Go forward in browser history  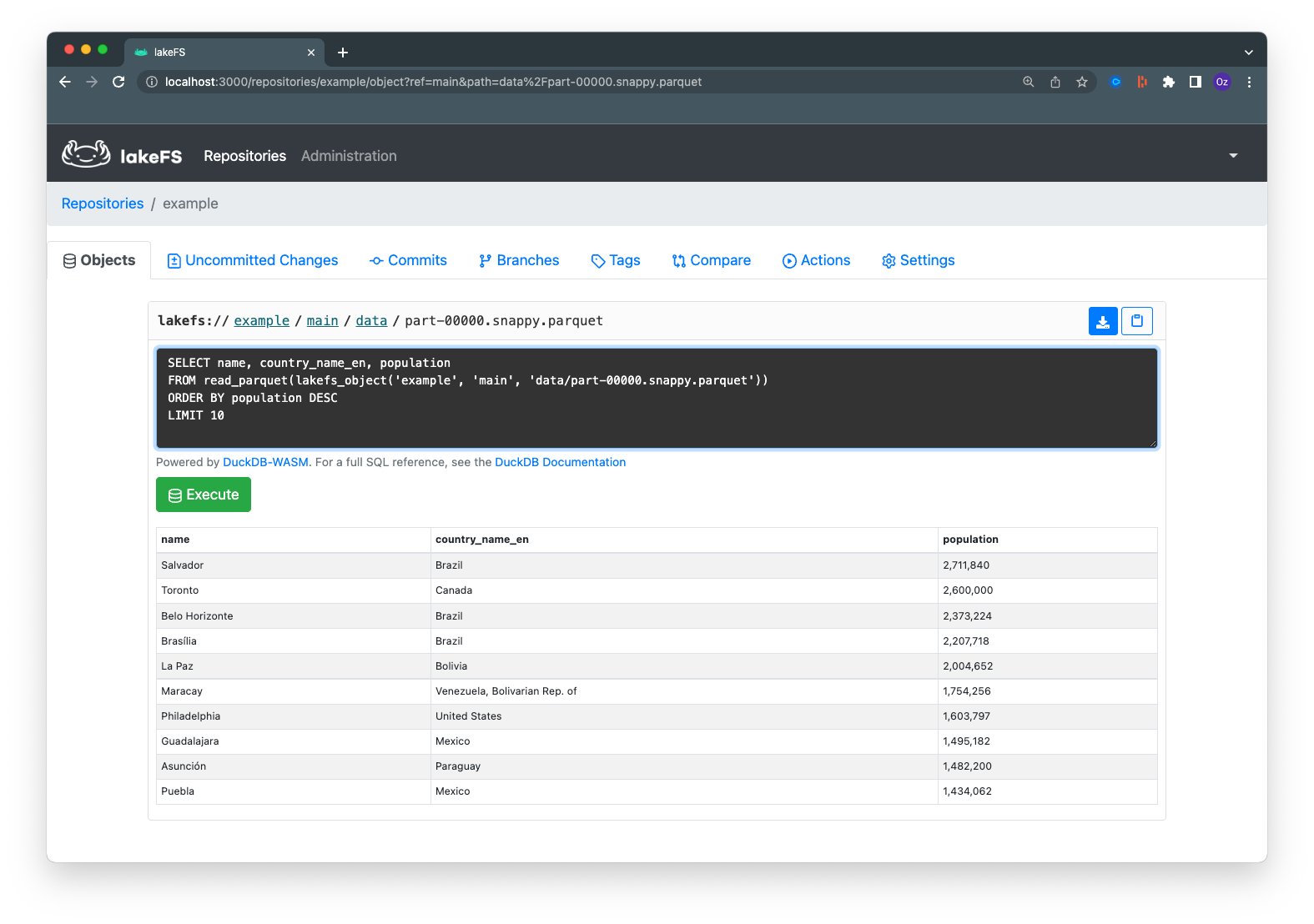click(x=92, y=82)
